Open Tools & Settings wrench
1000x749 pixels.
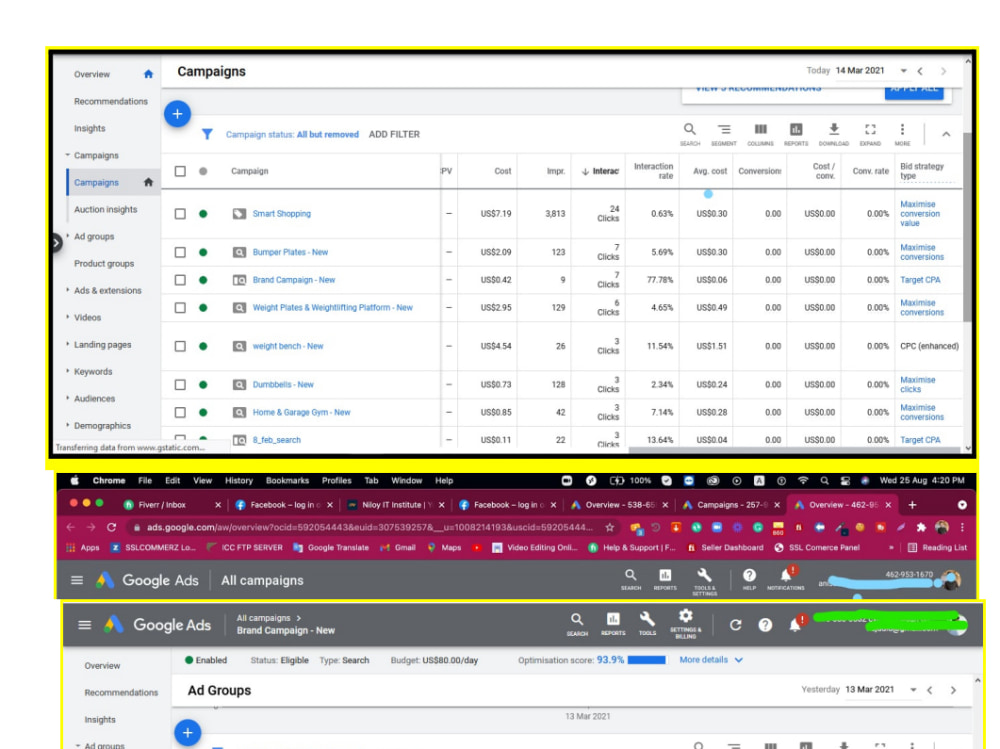(x=705, y=581)
